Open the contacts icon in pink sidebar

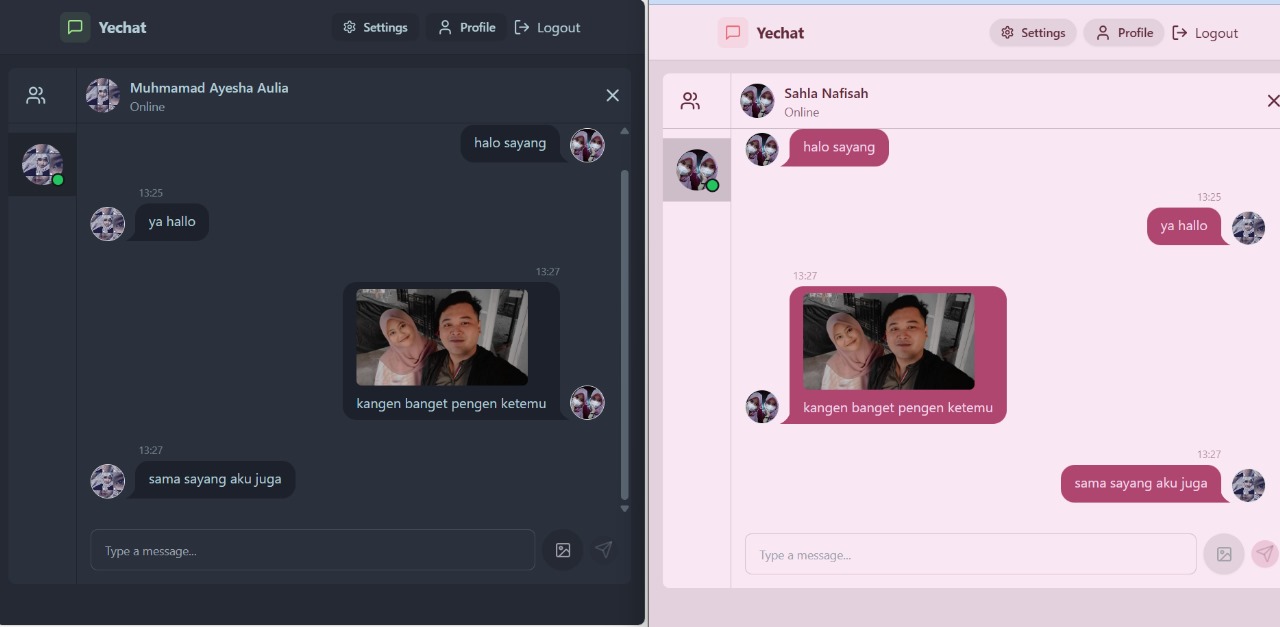click(690, 101)
